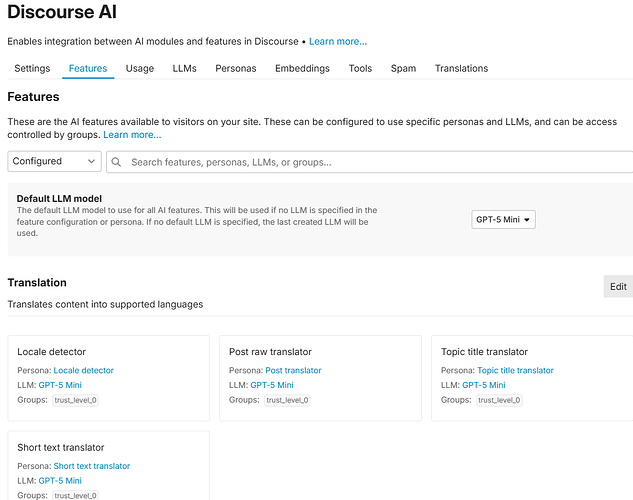Expand the Configured filter dropdown
The image size is (633, 500).
pos(54,161)
